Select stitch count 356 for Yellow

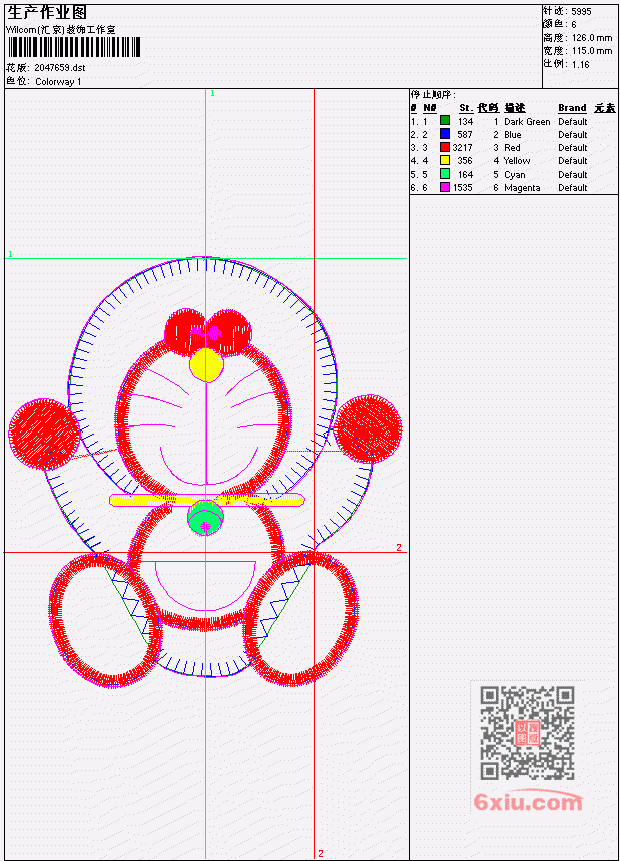(x=465, y=161)
